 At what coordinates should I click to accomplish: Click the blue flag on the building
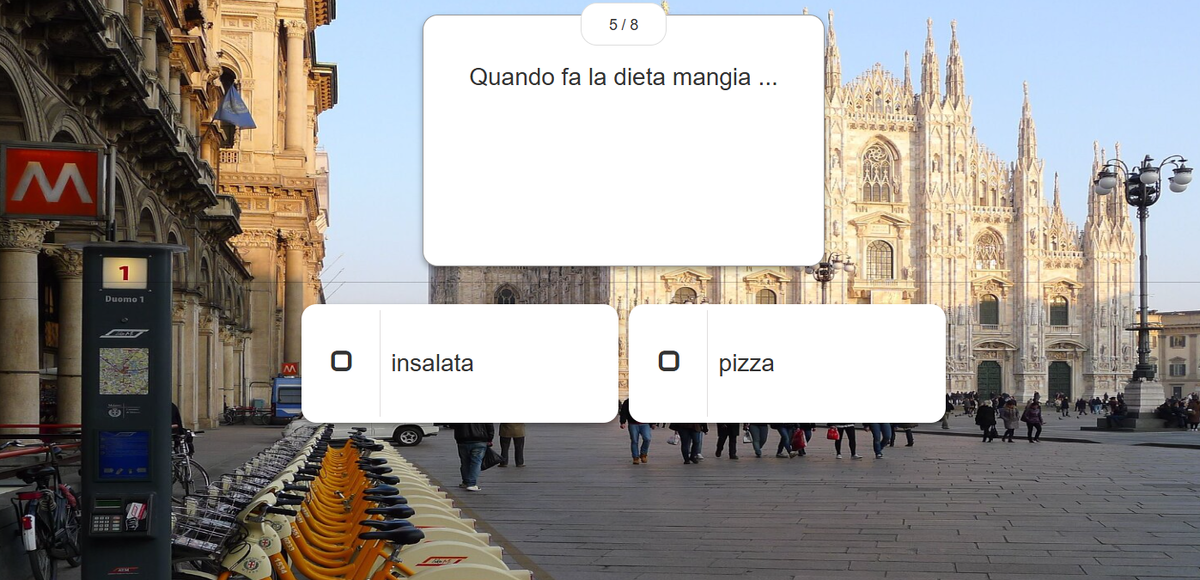point(234,107)
